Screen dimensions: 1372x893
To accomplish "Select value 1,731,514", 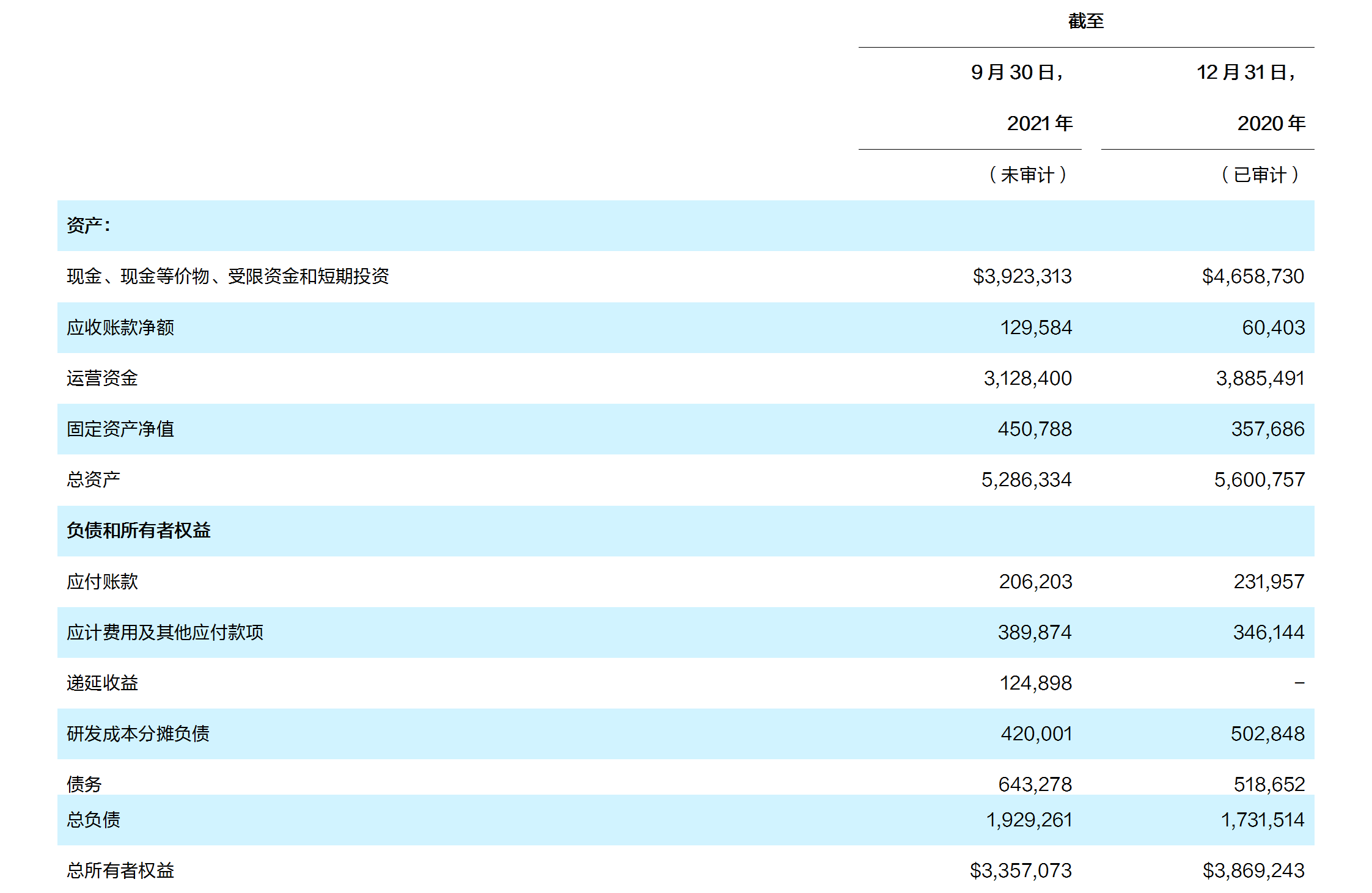I will (1263, 820).
